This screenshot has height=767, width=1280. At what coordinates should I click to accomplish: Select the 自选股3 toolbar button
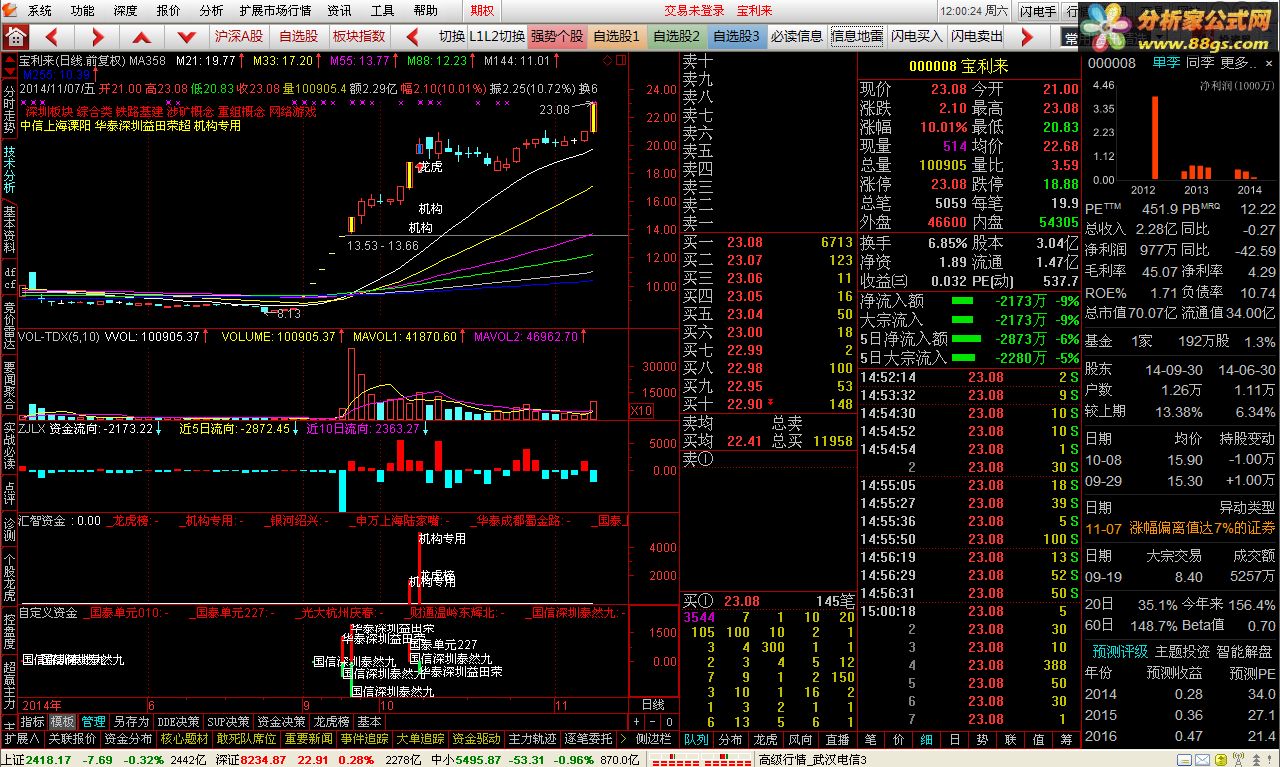click(737, 37)
